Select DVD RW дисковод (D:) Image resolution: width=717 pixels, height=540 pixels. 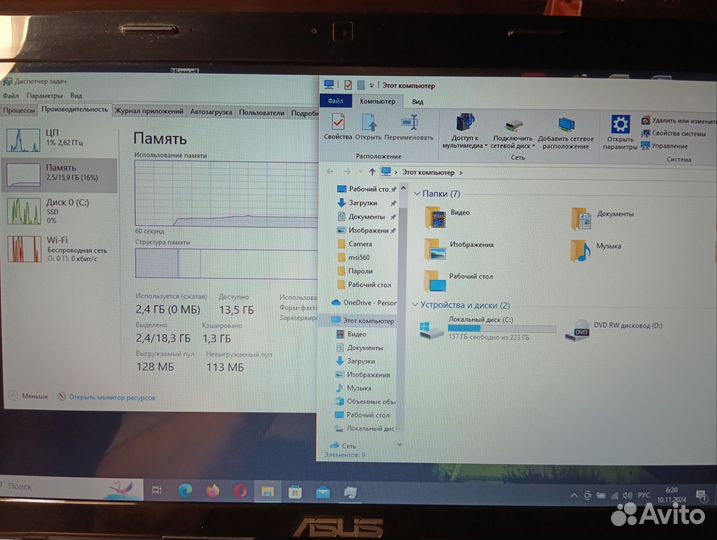coord(614,329)
